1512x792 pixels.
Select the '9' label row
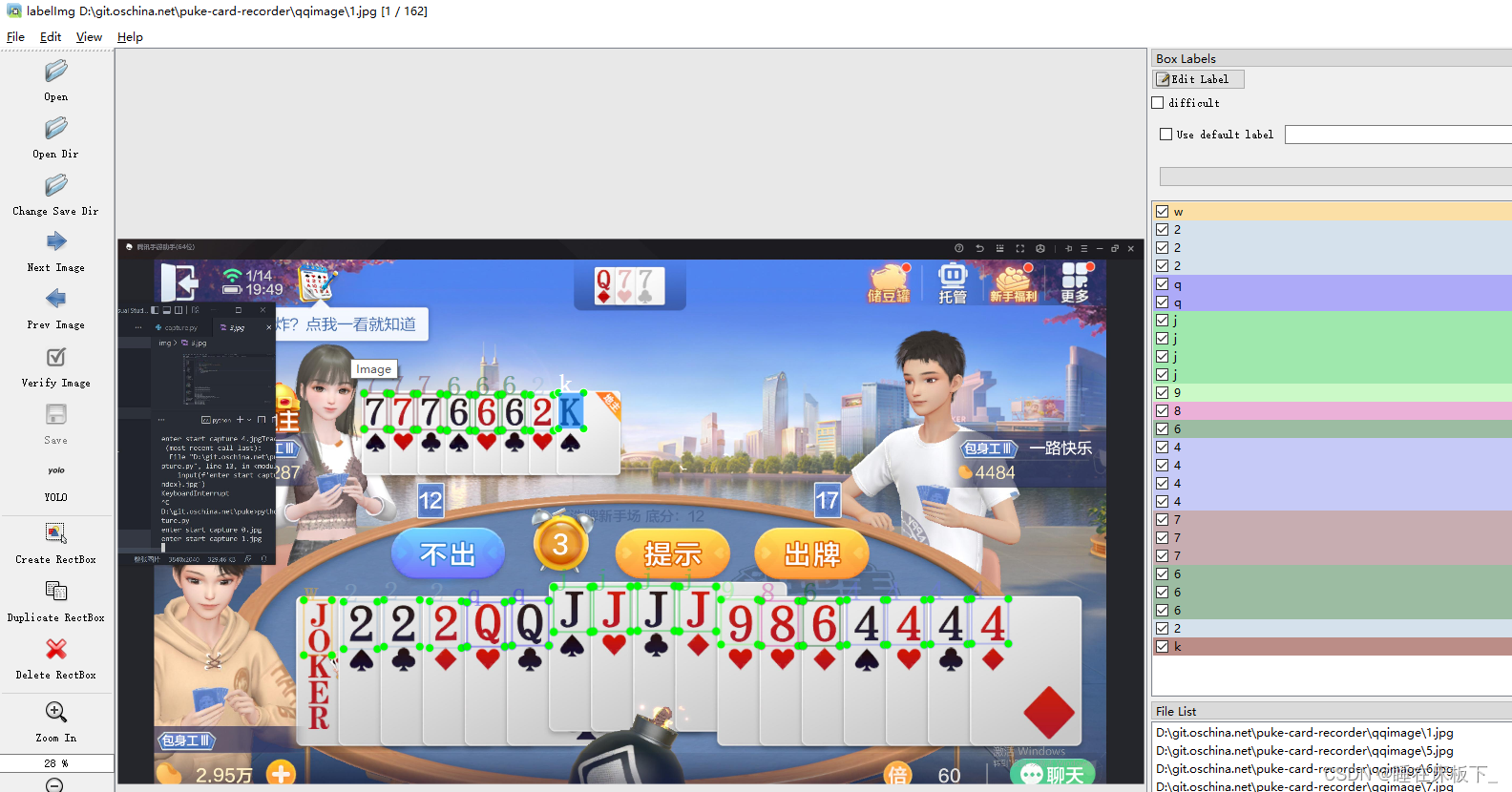pos(1333,393)
